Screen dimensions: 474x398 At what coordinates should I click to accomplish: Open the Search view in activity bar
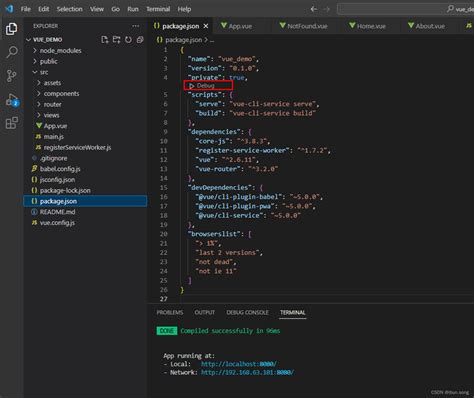12,52
